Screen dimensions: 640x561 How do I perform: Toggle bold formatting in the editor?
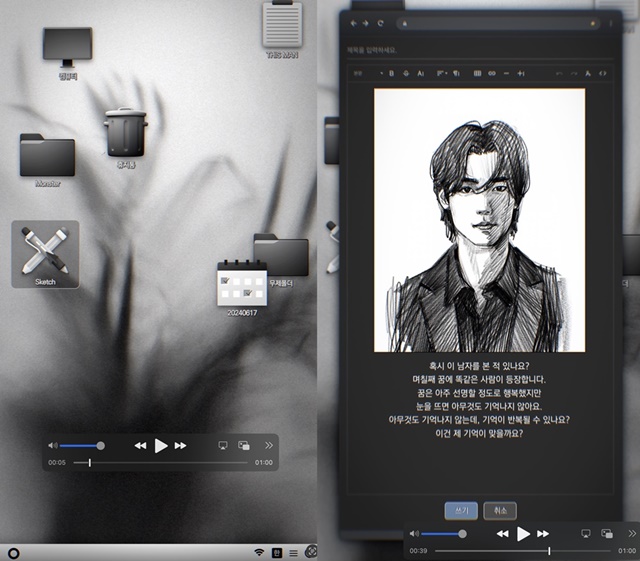[x=391, y=73]
